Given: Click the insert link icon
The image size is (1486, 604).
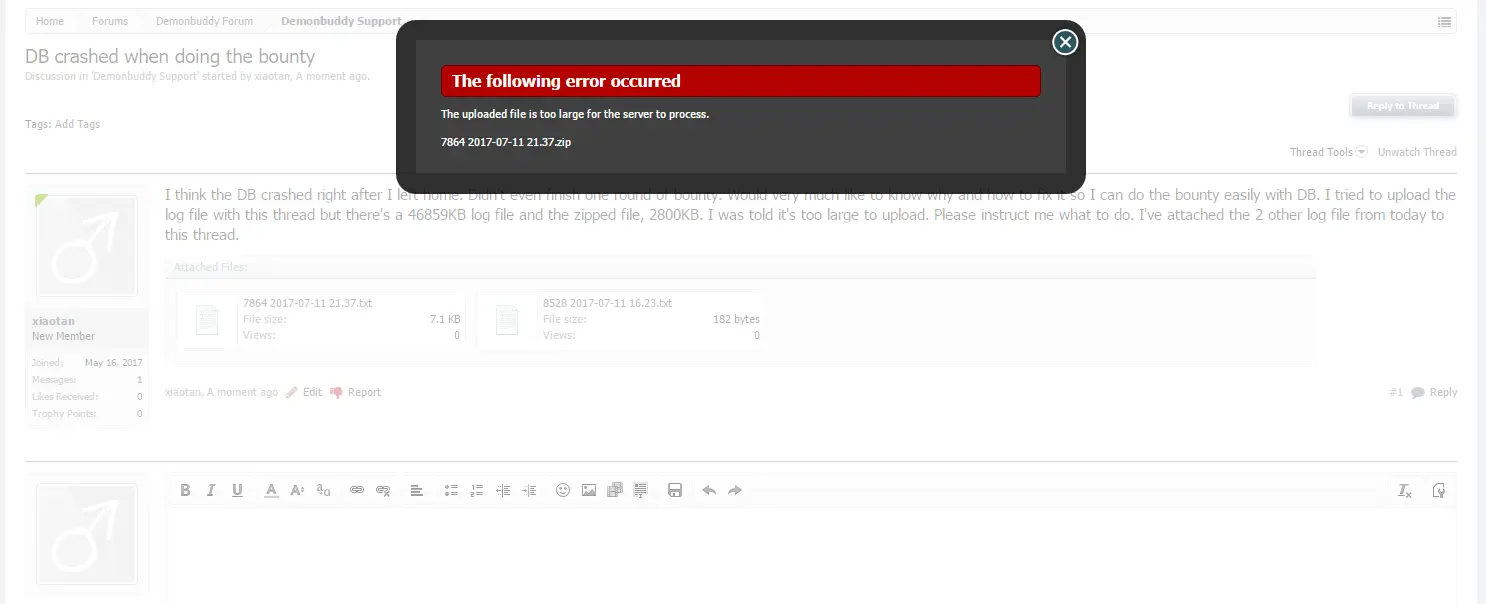Looking at the screenshot, I should pyautogui.click(x=357, y=490).
